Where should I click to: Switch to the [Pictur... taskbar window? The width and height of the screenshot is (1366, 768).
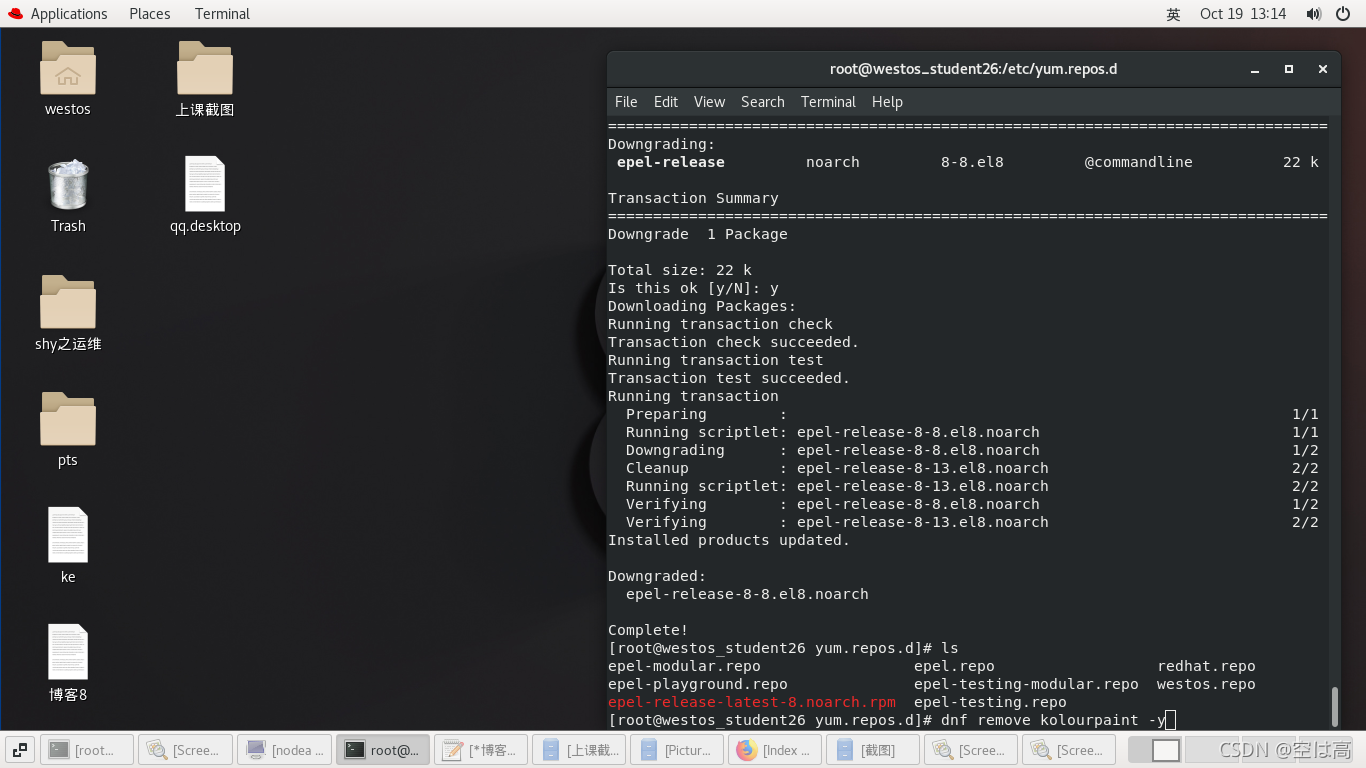click(677, 750)
